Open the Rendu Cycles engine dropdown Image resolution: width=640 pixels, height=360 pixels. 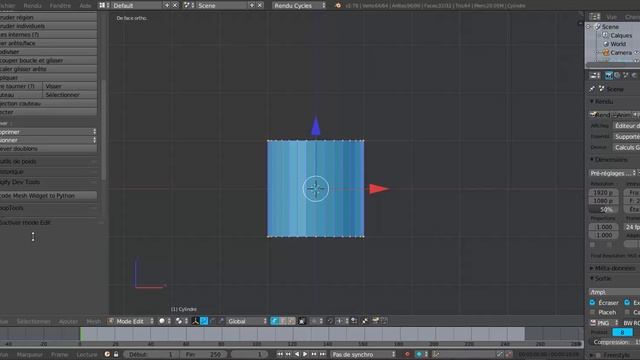(299, 5)
